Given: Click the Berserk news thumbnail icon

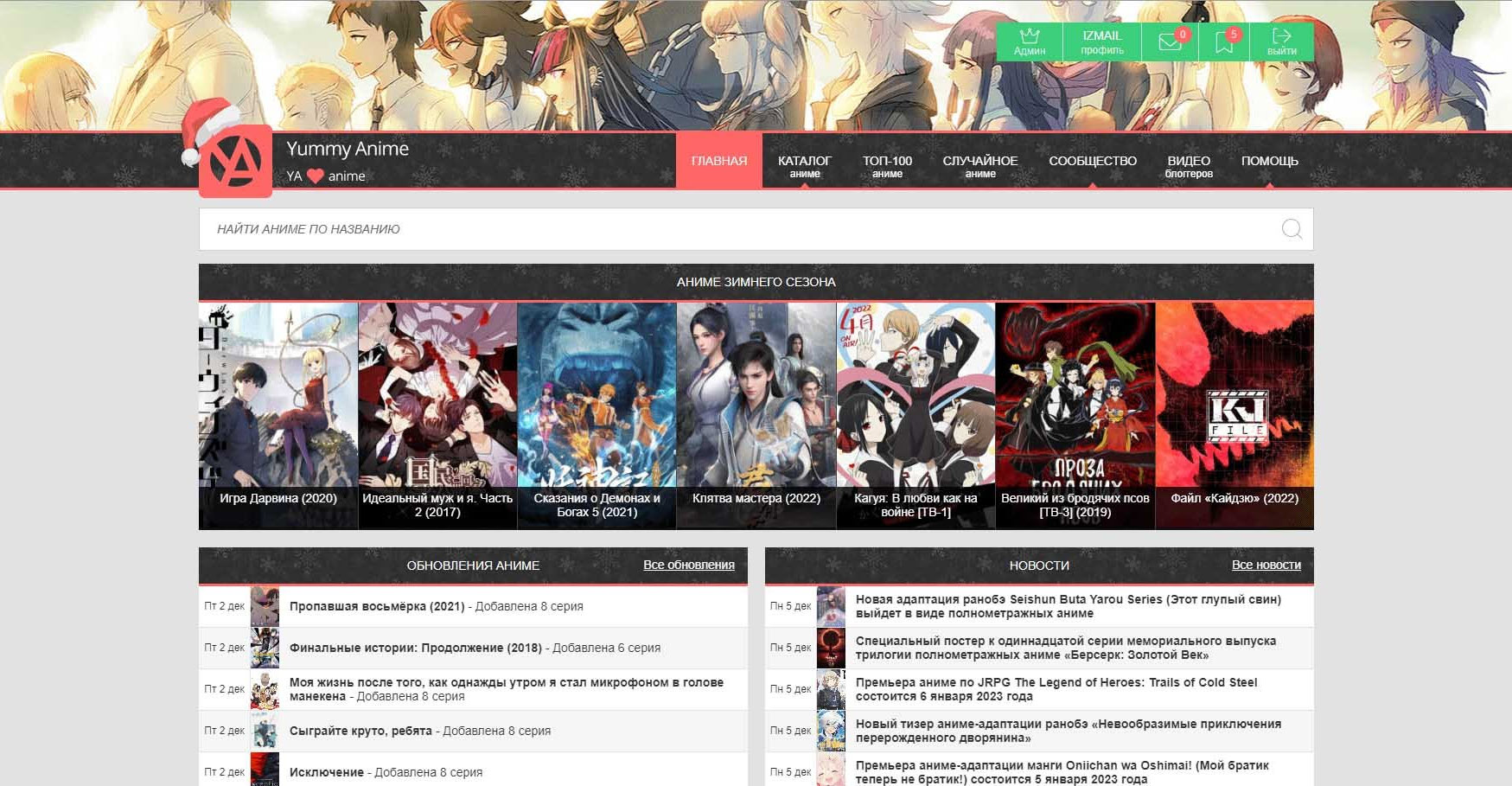Looking at the screenshot, I should pos(831,648).
